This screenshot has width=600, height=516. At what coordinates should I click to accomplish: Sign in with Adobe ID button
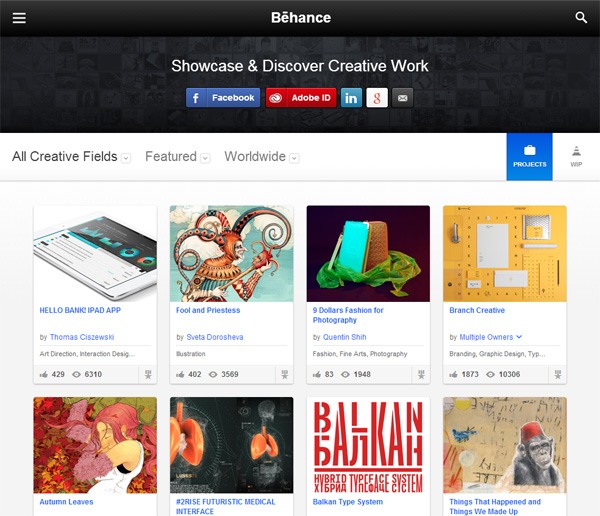(301, 98)
